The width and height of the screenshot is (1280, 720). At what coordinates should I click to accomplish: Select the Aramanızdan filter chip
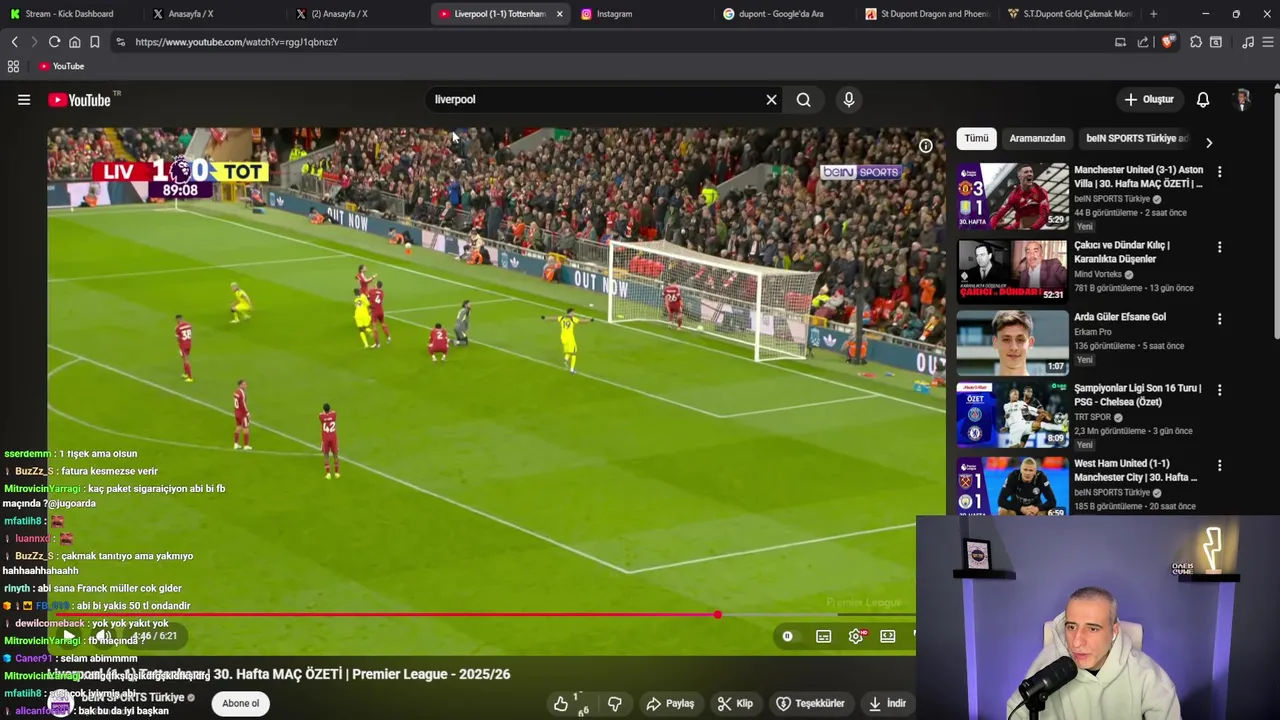[x=1037, y=139]
